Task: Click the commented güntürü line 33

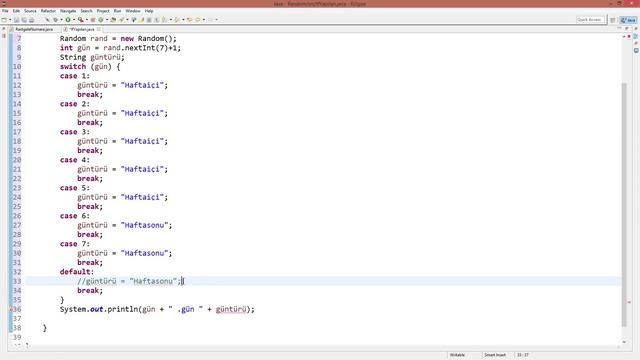Action: [129, 281]
